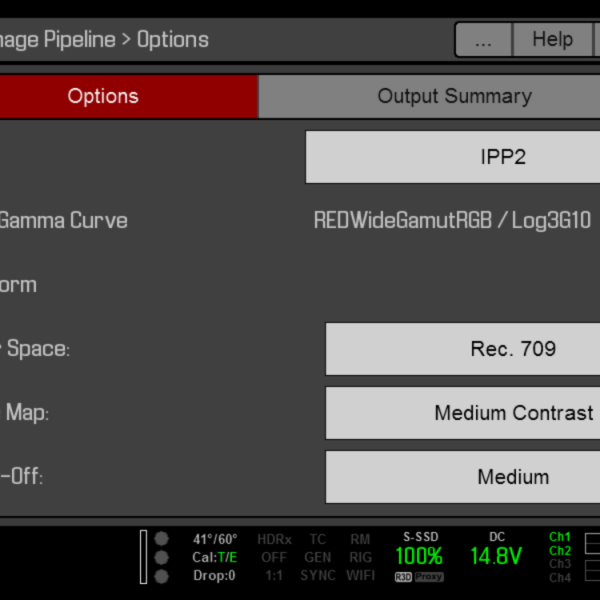Click the REDWideGamutRGB / Log3G10 value
The image size is (600, 600).
[x=452, y=220]
